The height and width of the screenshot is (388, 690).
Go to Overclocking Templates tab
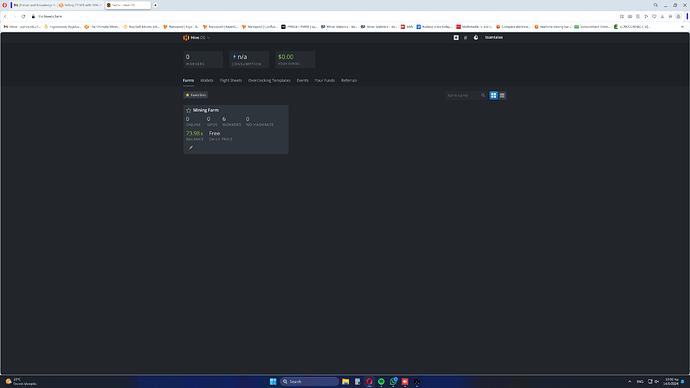(269, 81)
